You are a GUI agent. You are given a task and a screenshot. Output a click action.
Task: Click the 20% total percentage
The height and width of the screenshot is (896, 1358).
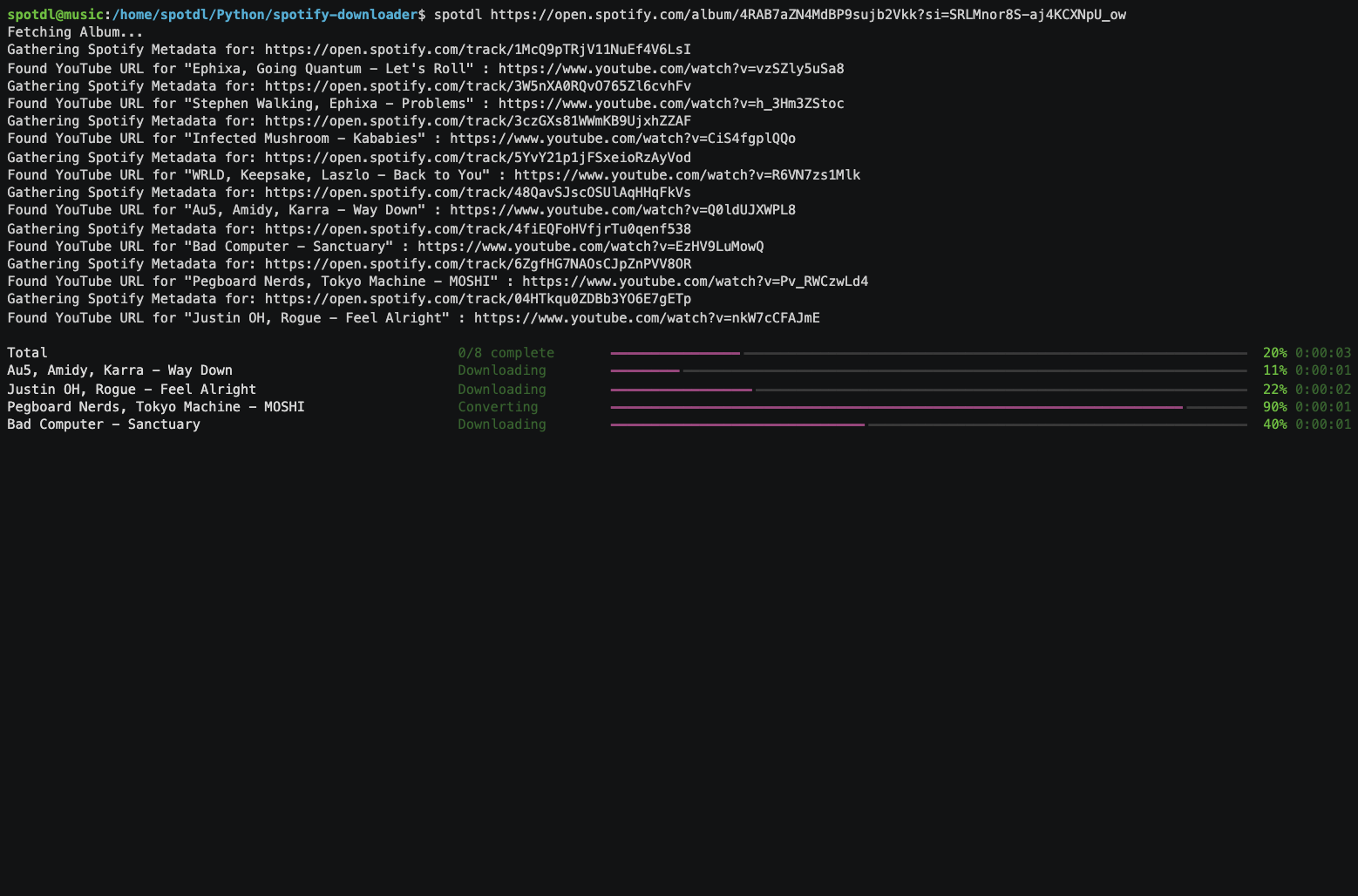pos(1275,353)
